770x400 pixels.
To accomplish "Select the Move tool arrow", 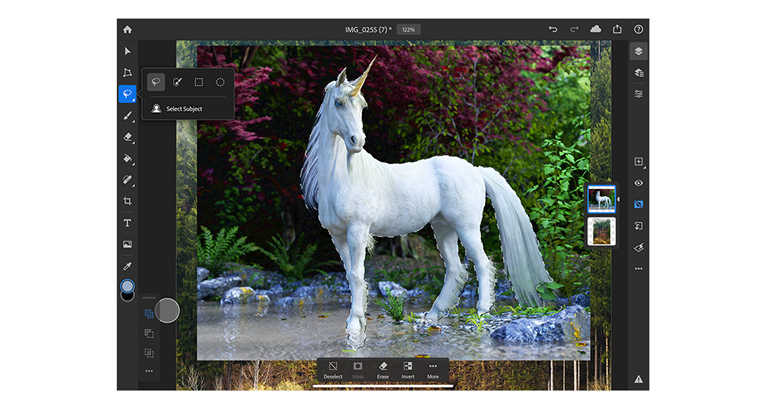I will (x=128, y=51).
